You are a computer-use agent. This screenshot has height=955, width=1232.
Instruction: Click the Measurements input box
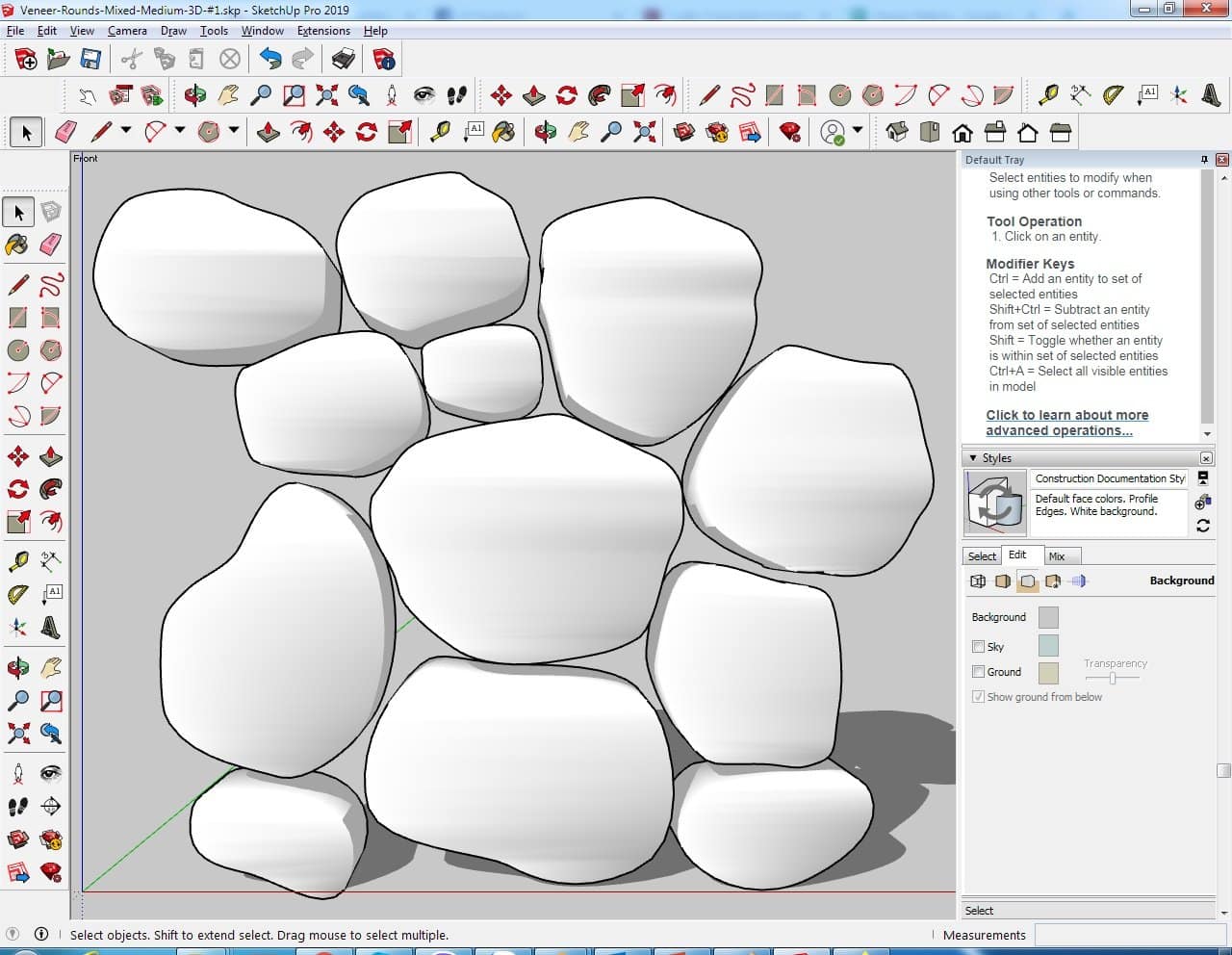pyautogui.click(x=1129, y=935)
